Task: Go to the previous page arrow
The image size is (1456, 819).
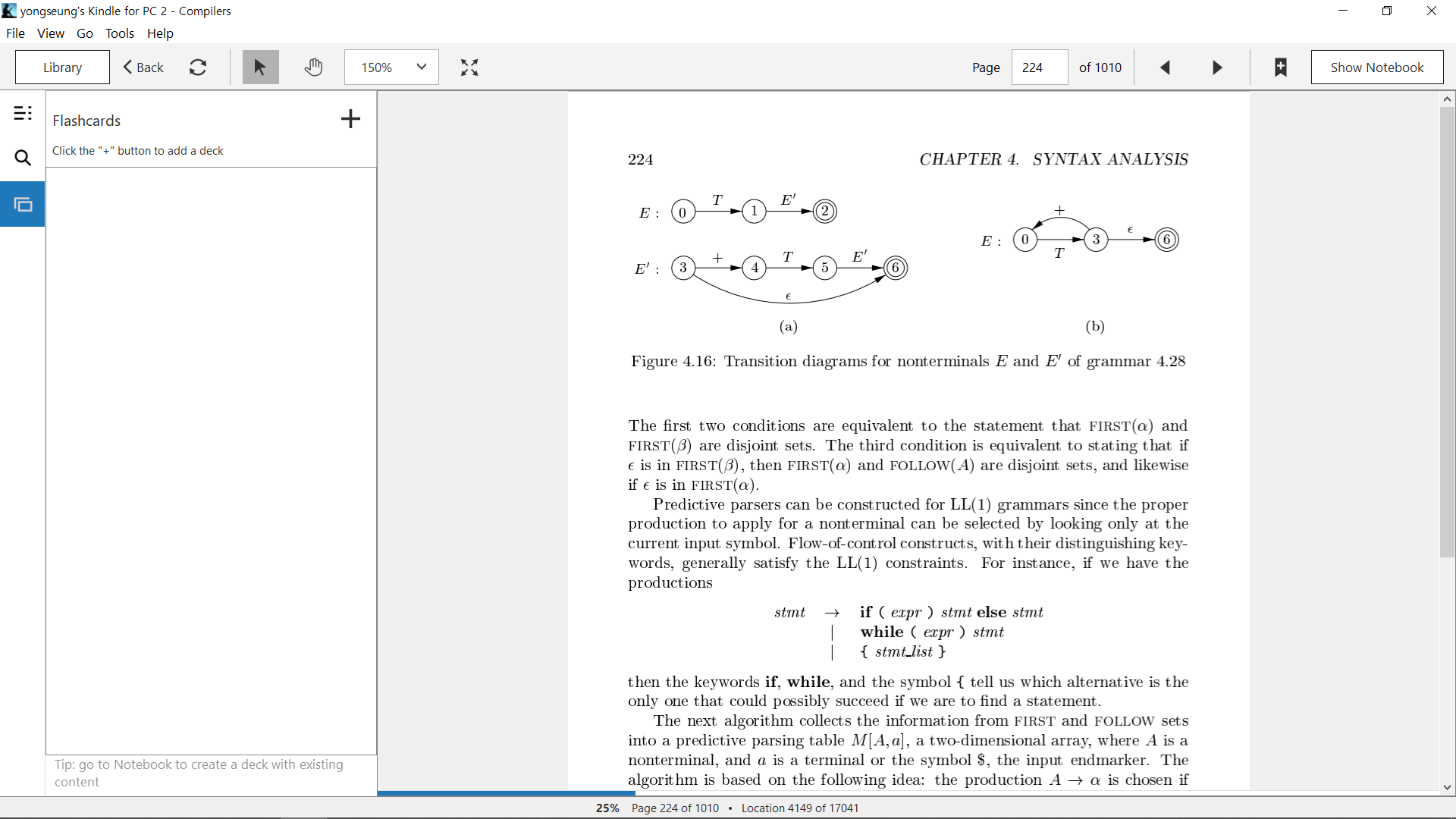Action: point(1166,67)
